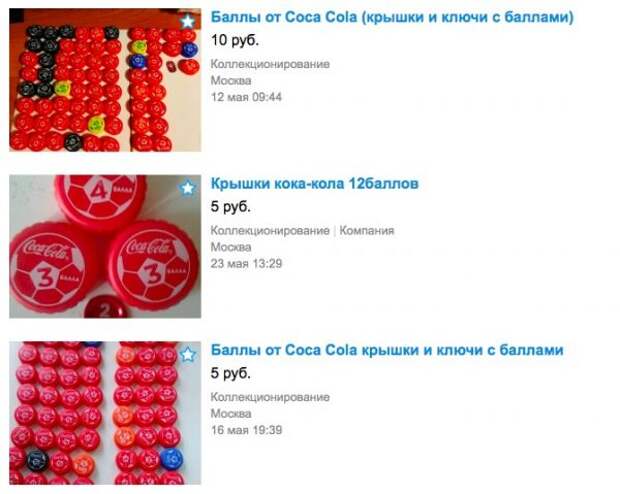Click Москва under the 12баллов listing

pyautogui.click(x=231, y=247)
